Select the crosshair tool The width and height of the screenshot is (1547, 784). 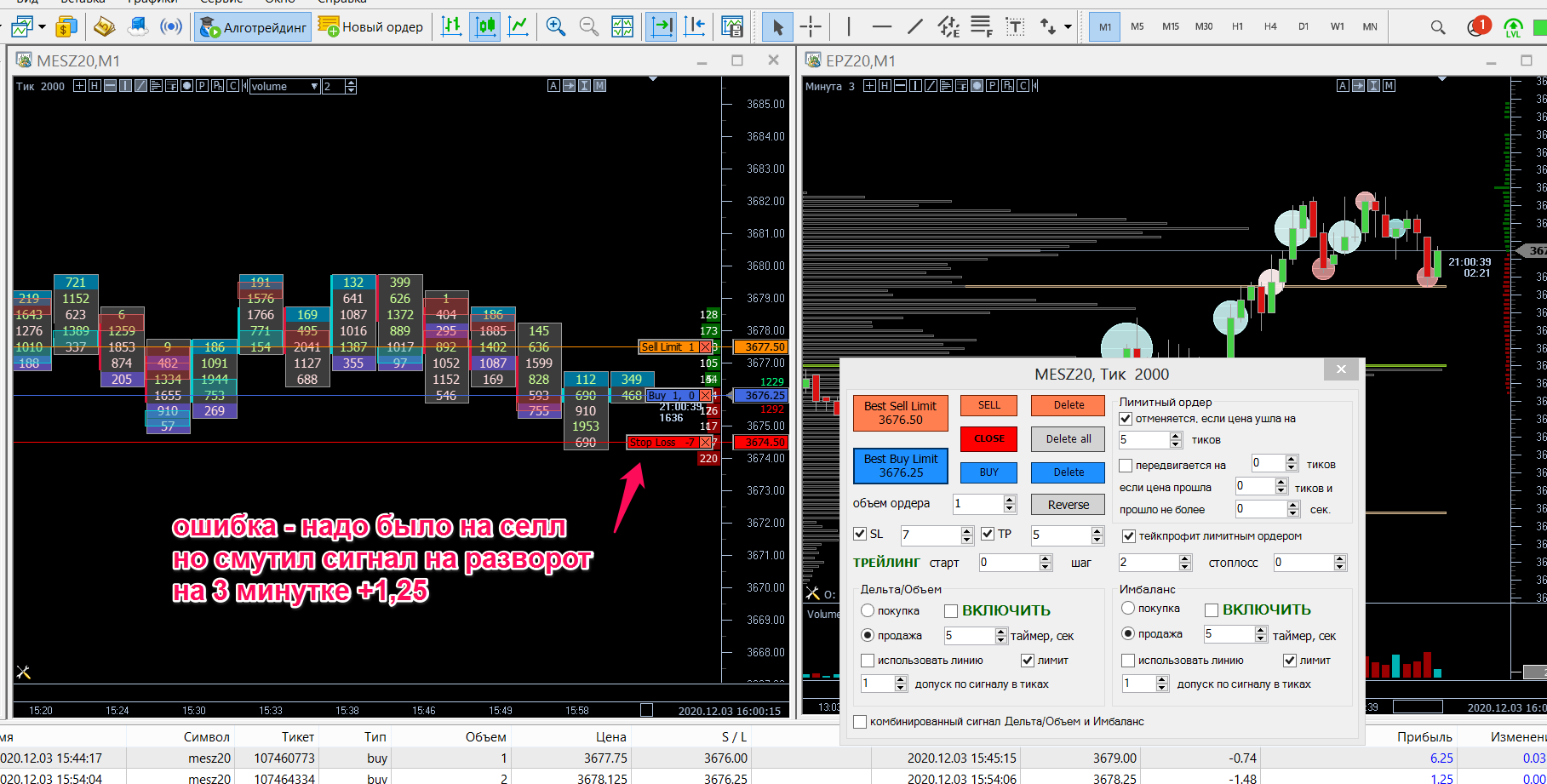point(811,27)
